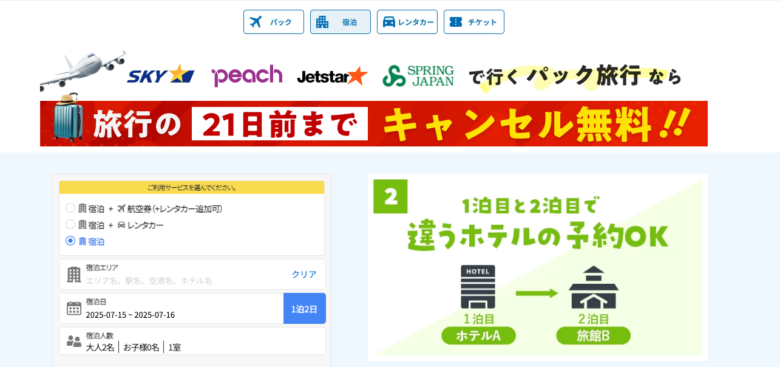Click the HOTEL building icon above ホテルA
Screen dimensions: 780x367
tap(478, 287)
